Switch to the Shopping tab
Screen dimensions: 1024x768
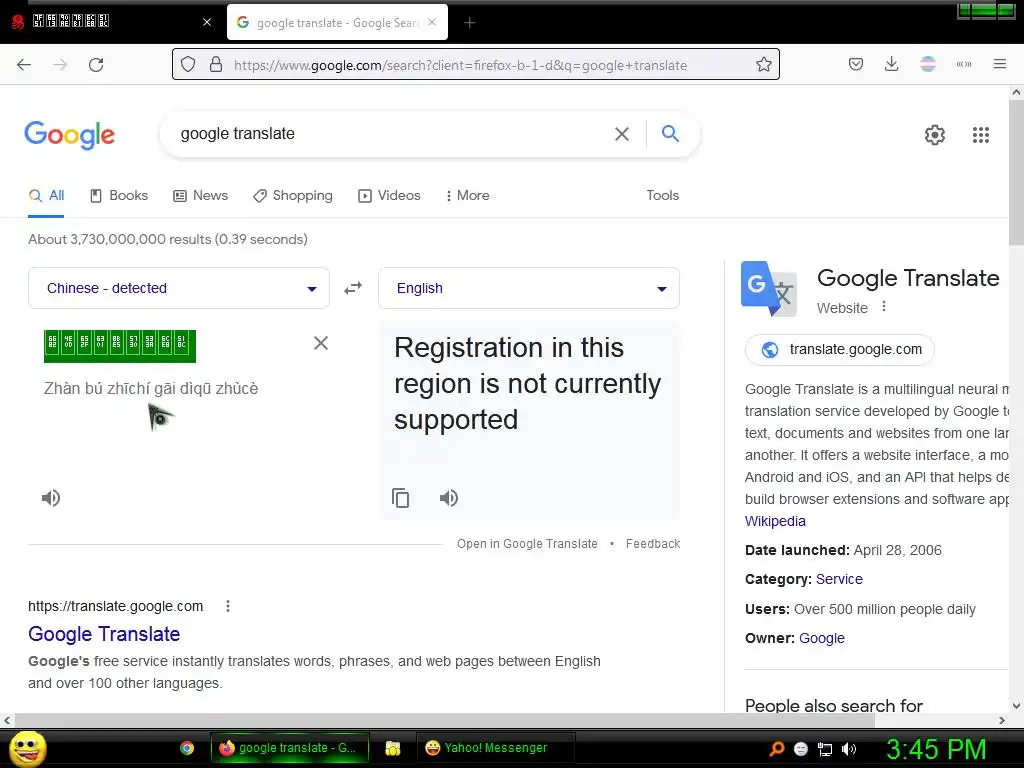click(293, 195)
